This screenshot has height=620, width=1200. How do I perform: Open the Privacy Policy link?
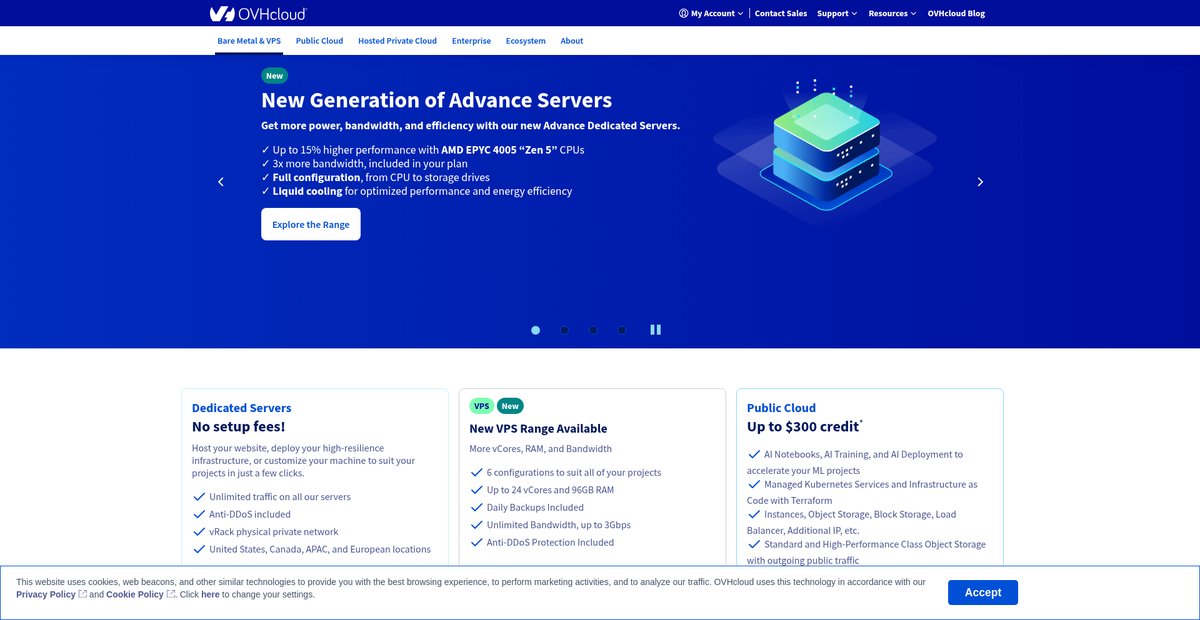click(x=46, y=594)
